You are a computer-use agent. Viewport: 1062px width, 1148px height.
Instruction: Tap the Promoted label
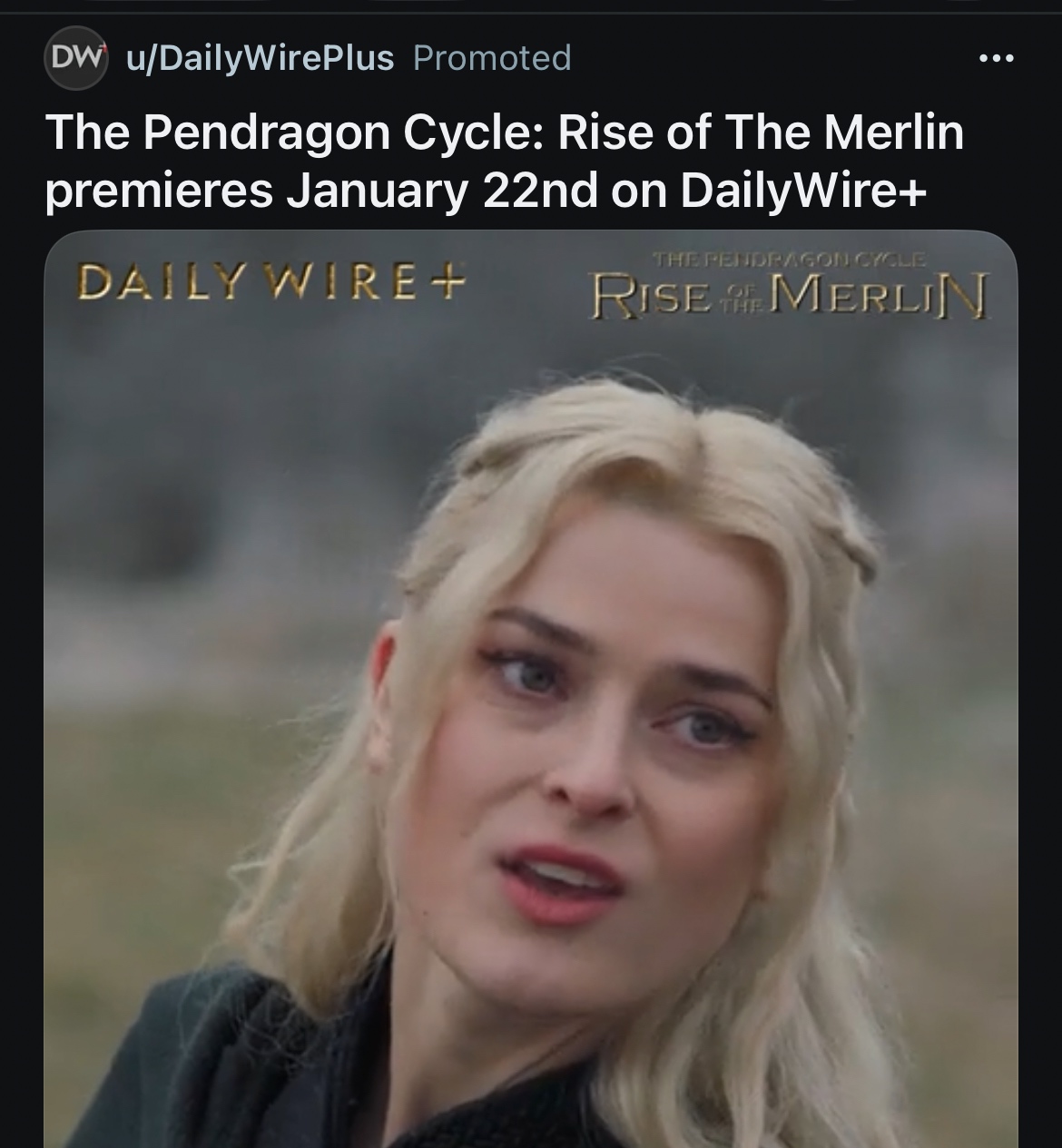492,58
